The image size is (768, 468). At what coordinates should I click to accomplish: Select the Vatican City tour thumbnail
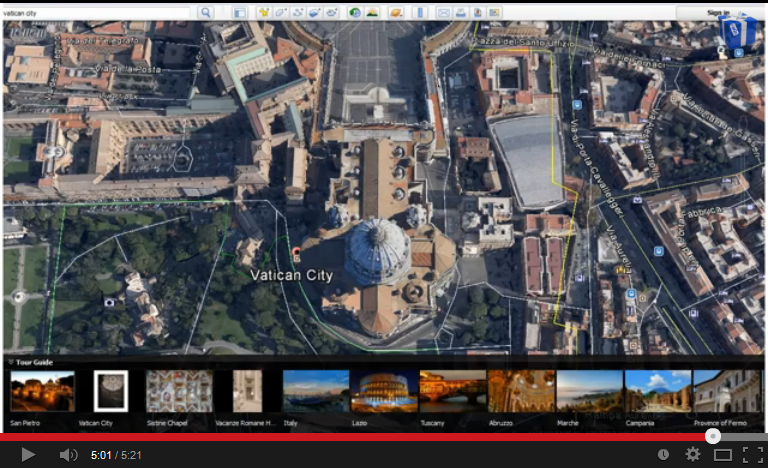(111, 391)
